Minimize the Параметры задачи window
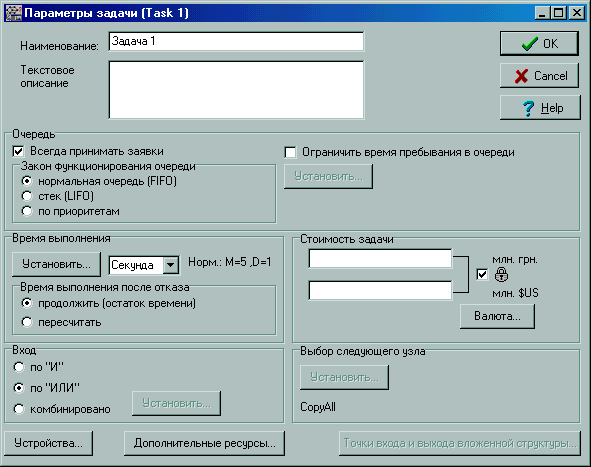This screenshot has height=467, width=591. click(542, 13)
